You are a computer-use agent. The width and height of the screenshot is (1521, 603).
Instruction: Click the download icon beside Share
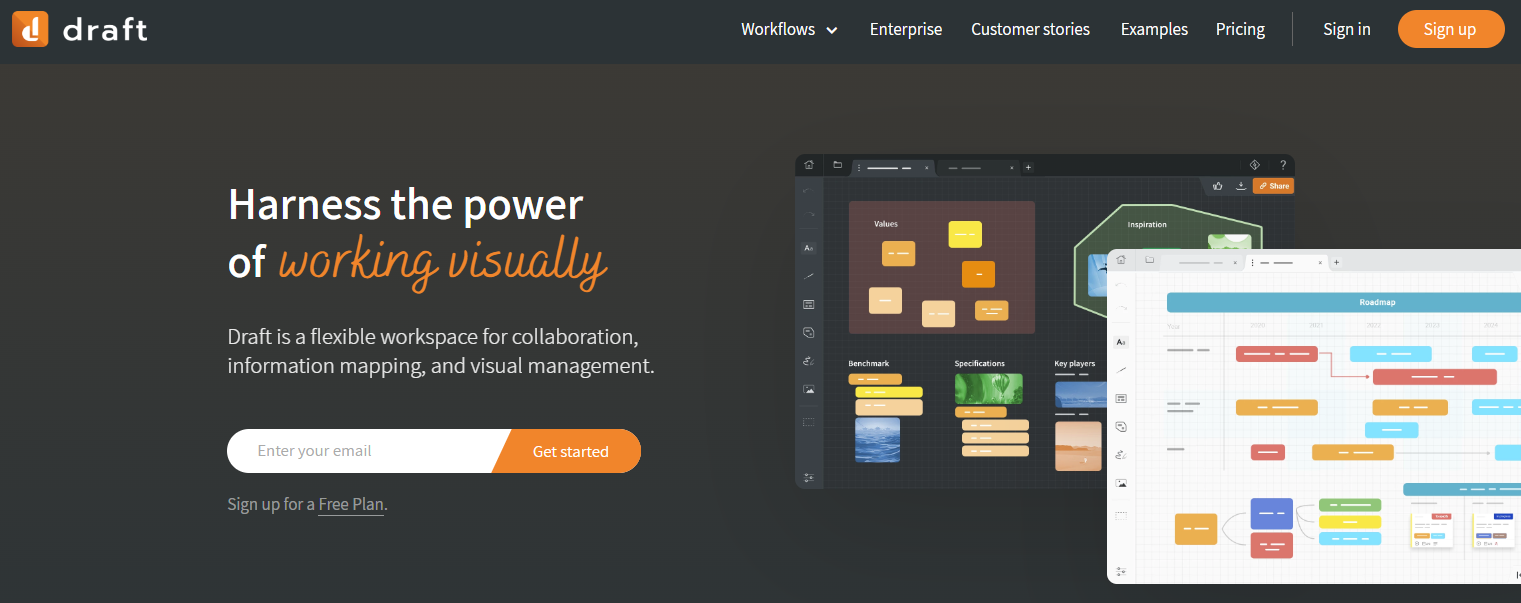[1241, 185]
